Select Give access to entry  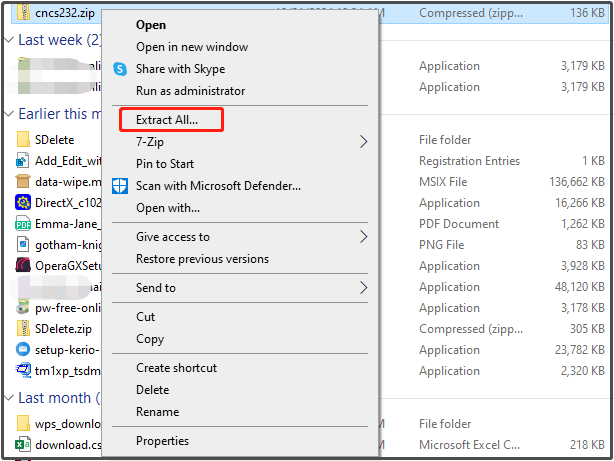[x=173, y=237]
